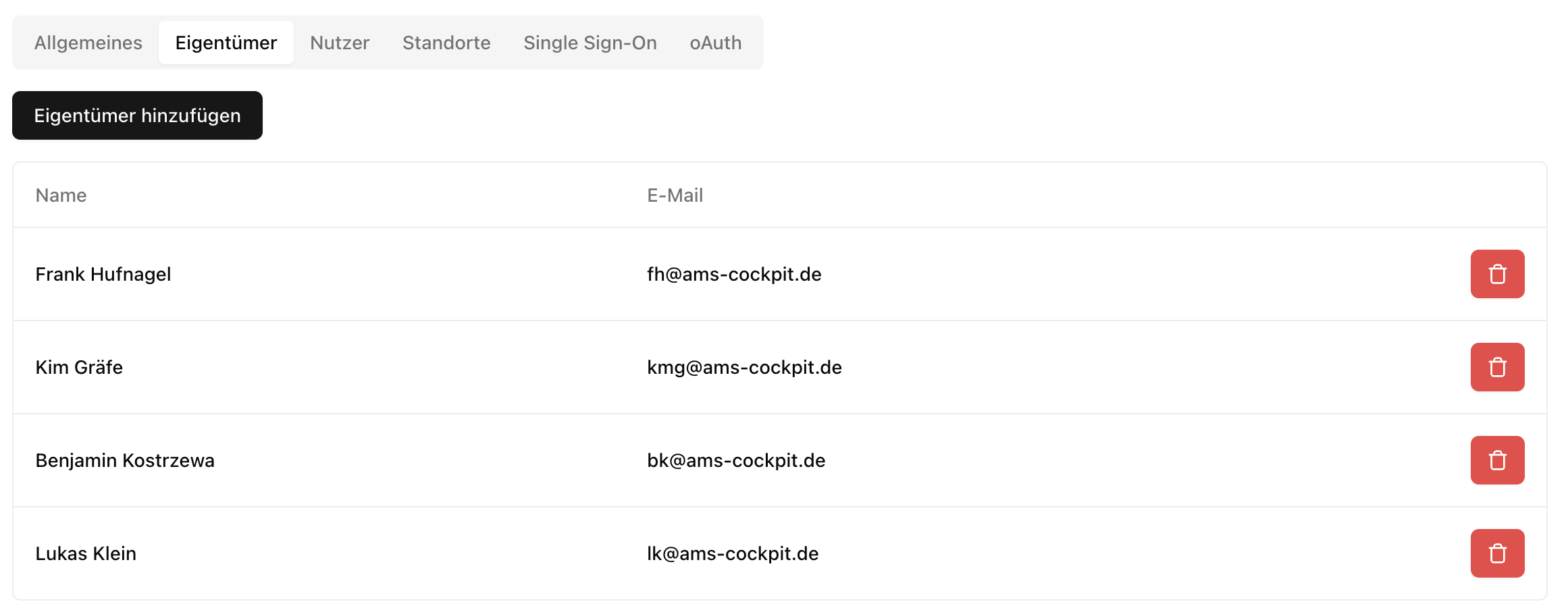Select the Eigentümer tab

coord(226,43)
